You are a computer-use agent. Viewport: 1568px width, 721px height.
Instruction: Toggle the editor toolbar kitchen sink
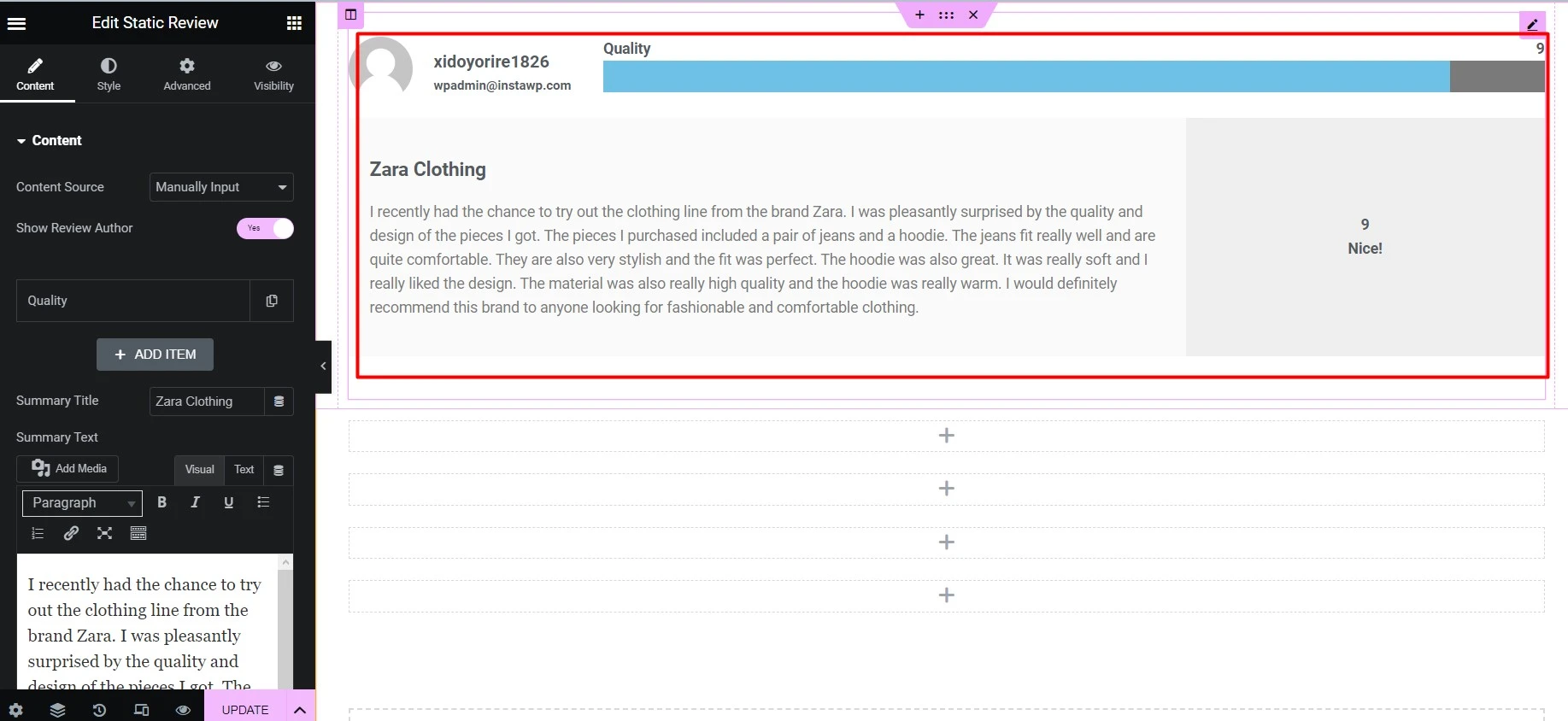[138, 533]
